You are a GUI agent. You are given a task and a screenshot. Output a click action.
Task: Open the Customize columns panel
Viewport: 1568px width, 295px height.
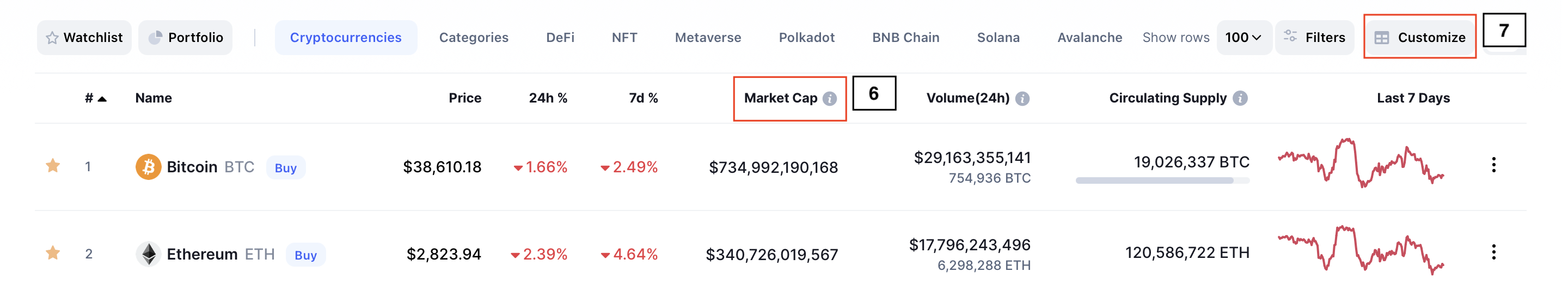click(1419, 37)
